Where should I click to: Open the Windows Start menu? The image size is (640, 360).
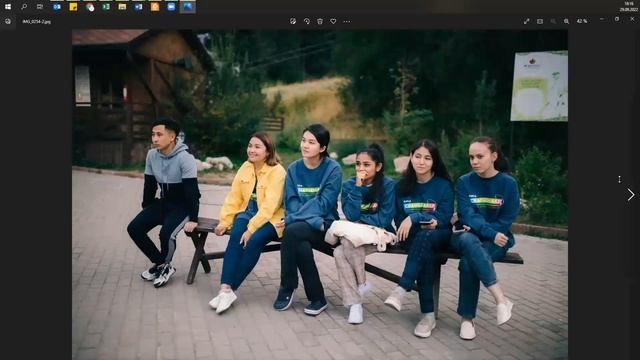(x=8, y=7)
